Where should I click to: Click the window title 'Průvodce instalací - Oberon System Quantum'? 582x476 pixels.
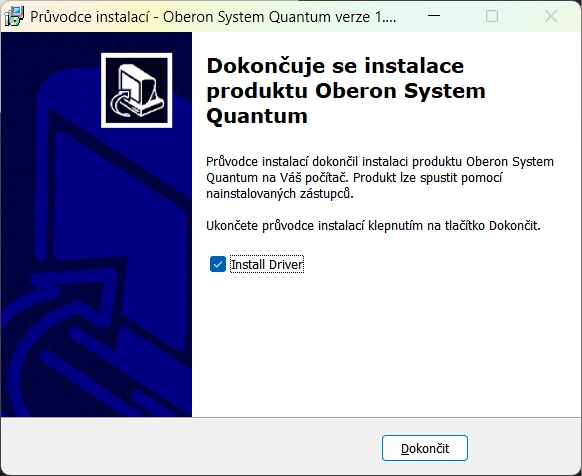pos(213,17)
